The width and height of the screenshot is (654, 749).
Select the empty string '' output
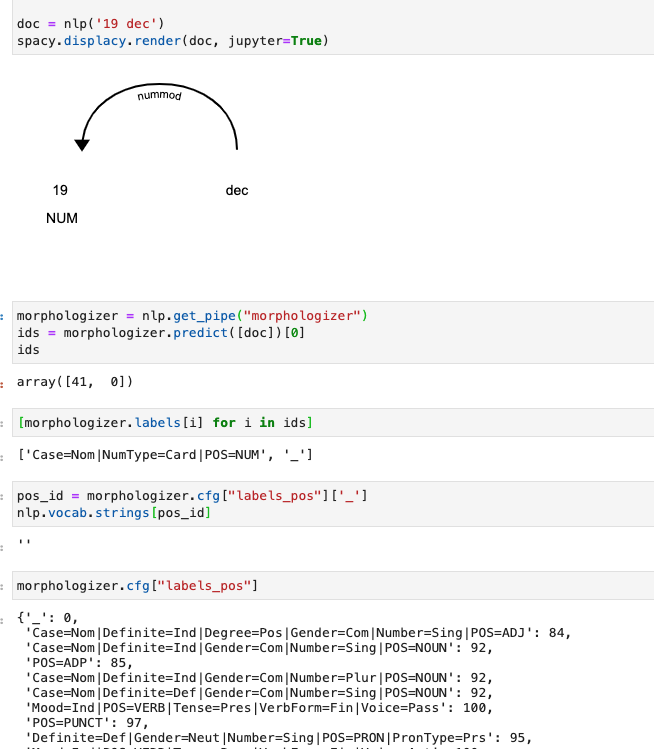24,543
